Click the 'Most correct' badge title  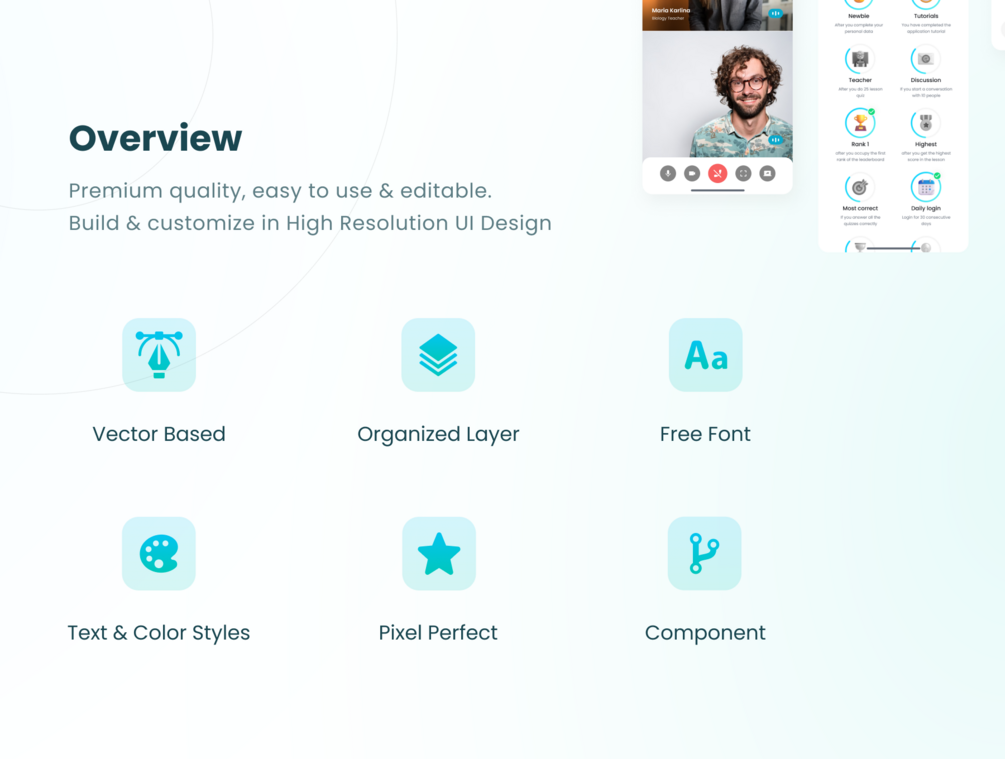point(860,208)
